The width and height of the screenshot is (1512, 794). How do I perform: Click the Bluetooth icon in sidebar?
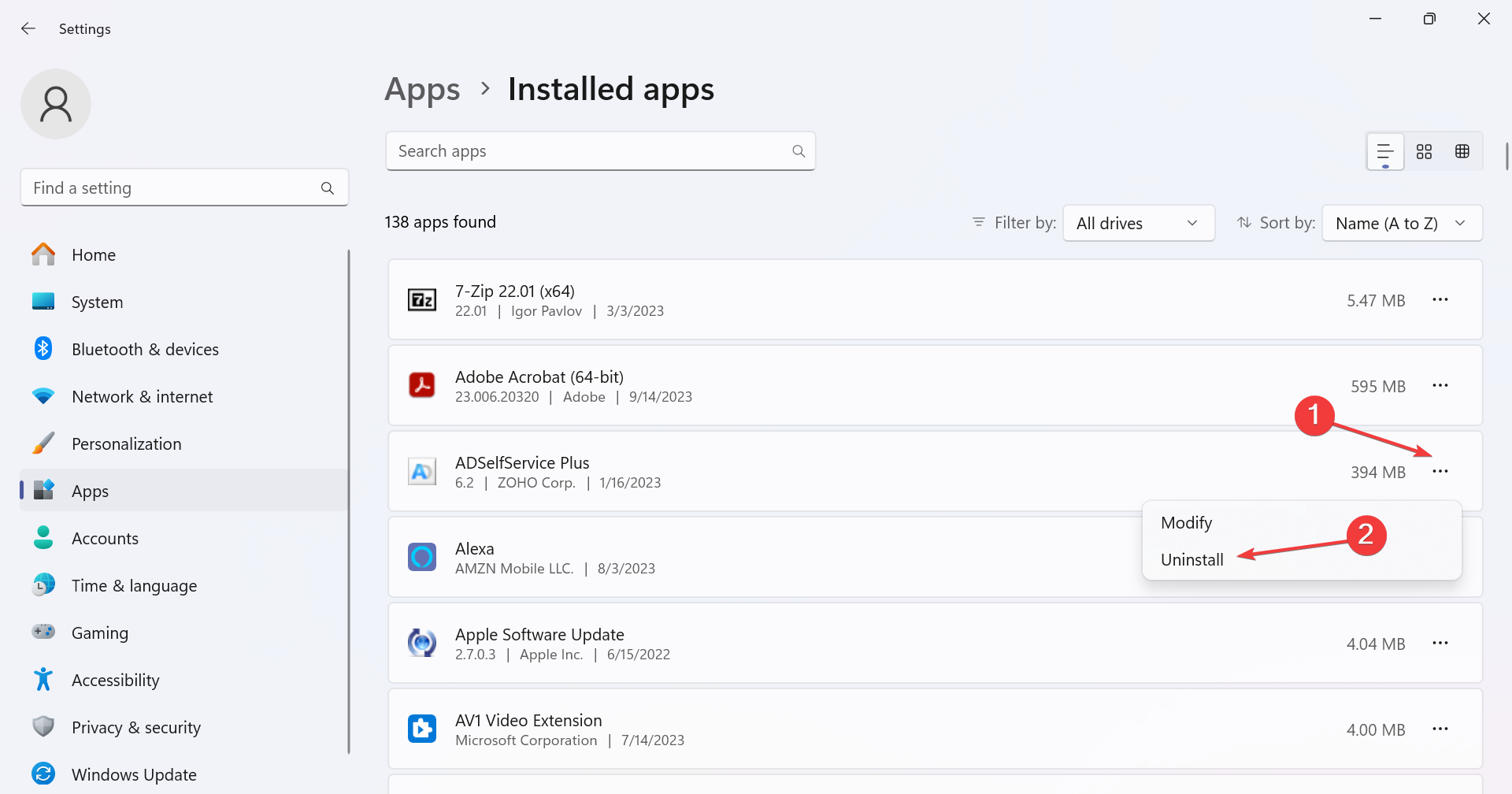coord(43,349)
